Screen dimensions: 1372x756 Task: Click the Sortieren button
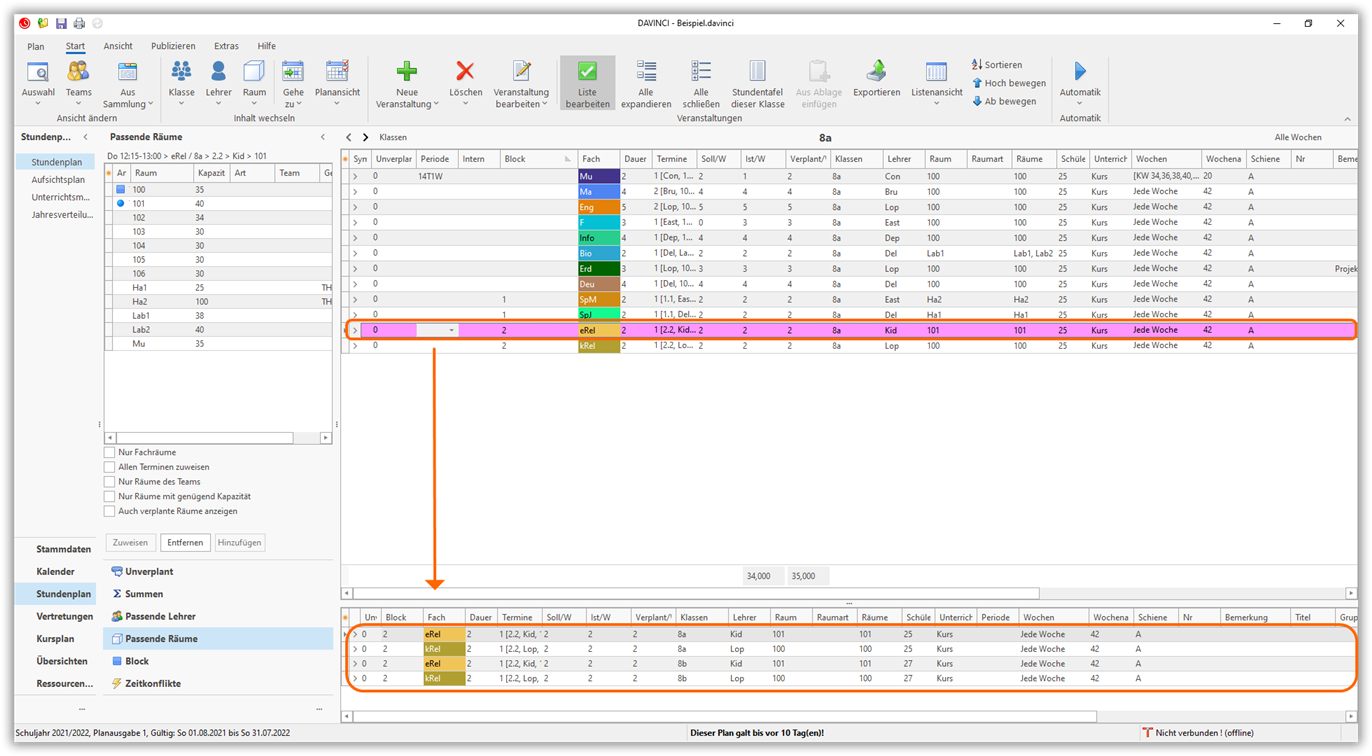(x=996, y=65)
